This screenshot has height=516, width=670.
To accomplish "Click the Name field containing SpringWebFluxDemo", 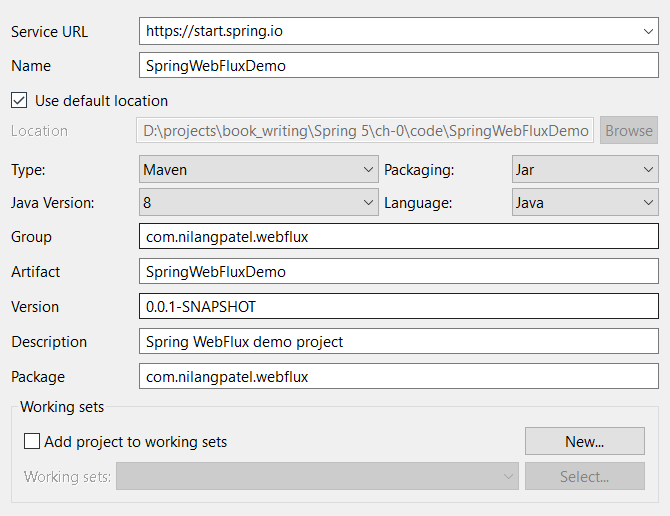I will click(x=398, y=66).
